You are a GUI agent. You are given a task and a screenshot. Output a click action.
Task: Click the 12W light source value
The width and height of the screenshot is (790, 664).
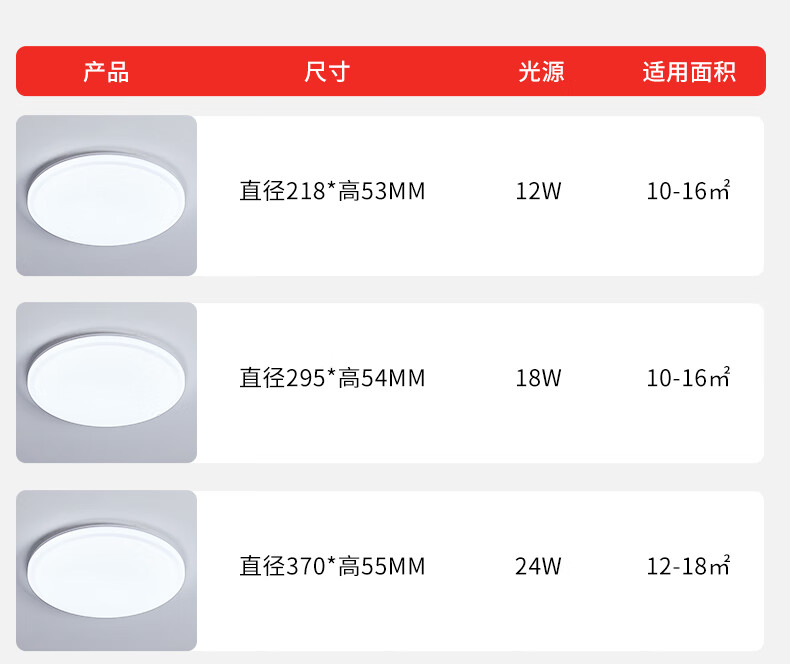click(538, 191)
